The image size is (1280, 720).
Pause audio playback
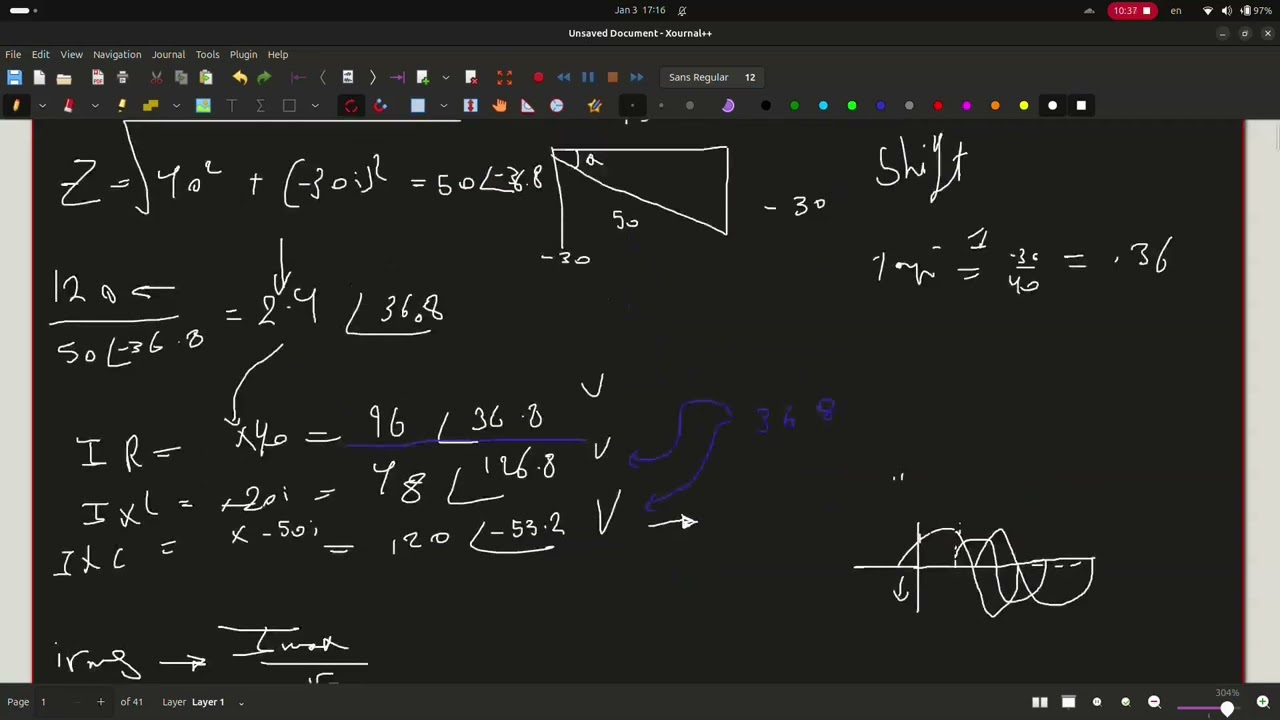588,77
